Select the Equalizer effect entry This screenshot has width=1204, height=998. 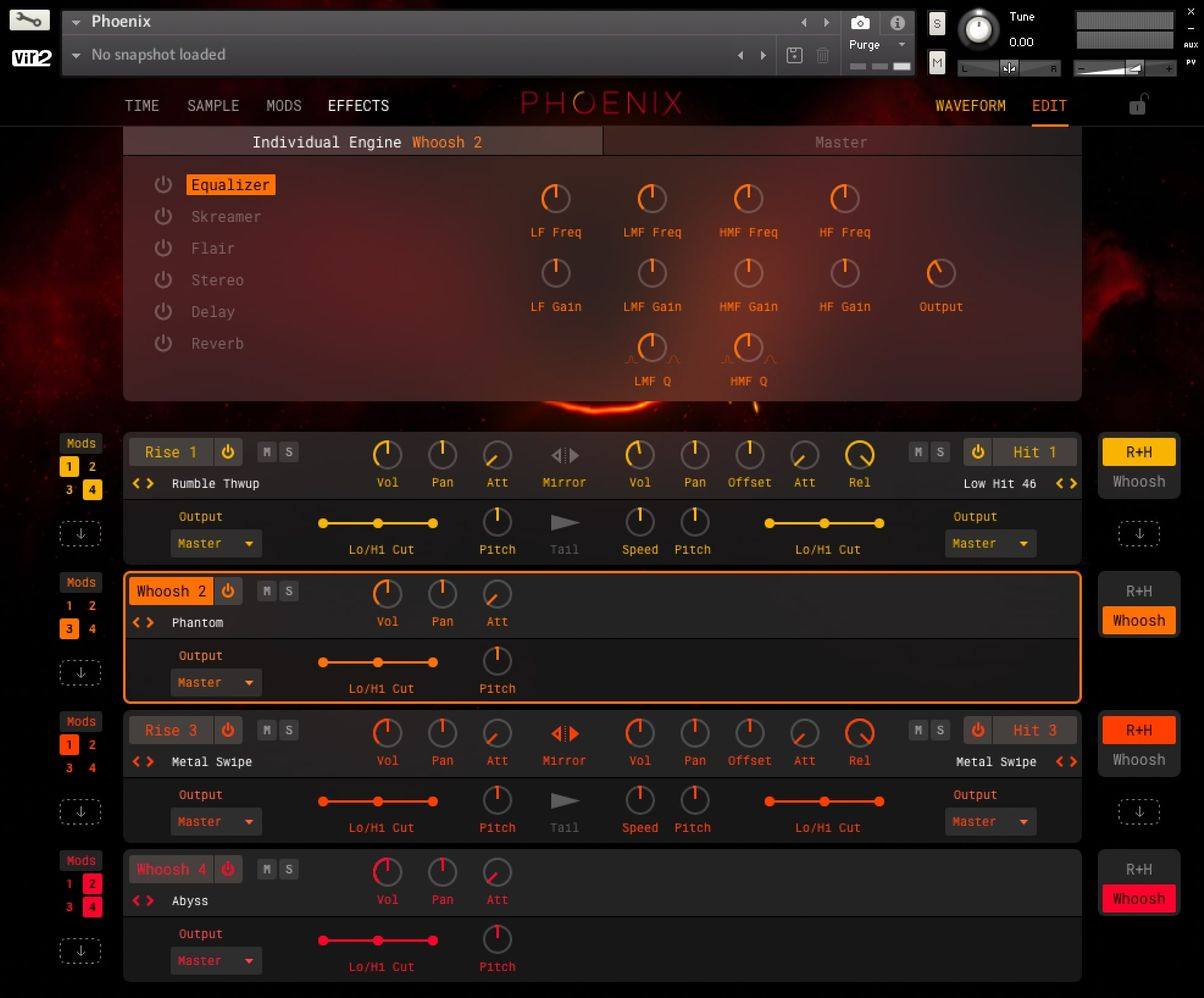[230, 184]
